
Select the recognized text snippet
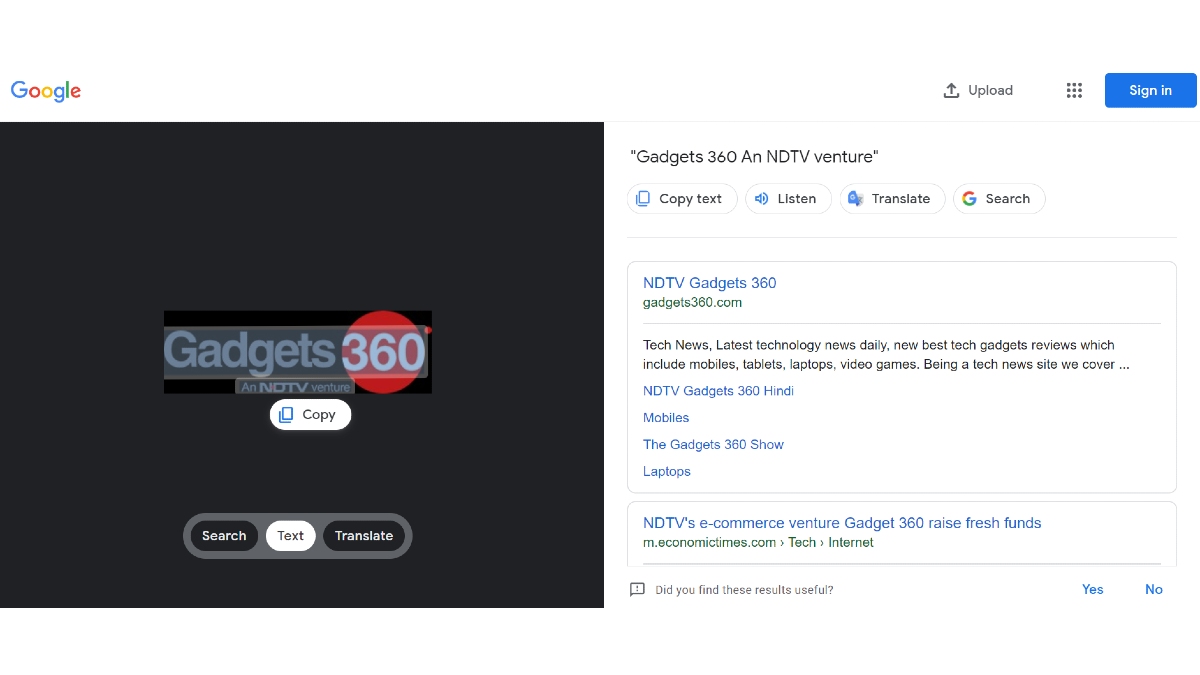coord(754,156)
